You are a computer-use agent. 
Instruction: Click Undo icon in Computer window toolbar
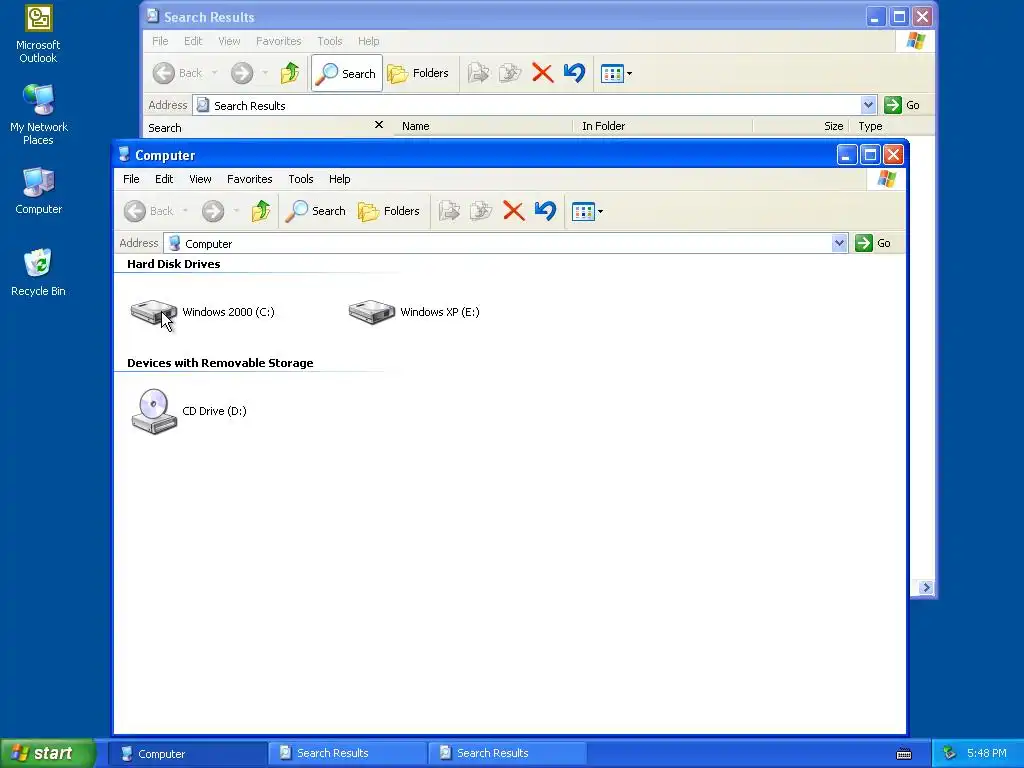pyautogui.click(x=545, y=211)
